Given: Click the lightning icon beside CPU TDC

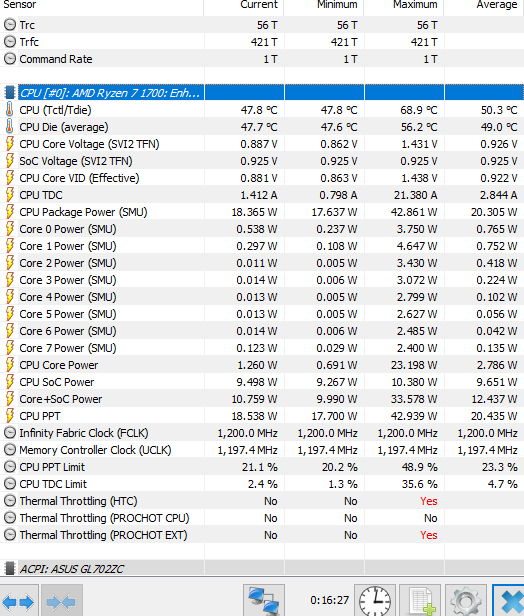Looking at the screenshot, I should click(9, 195).
